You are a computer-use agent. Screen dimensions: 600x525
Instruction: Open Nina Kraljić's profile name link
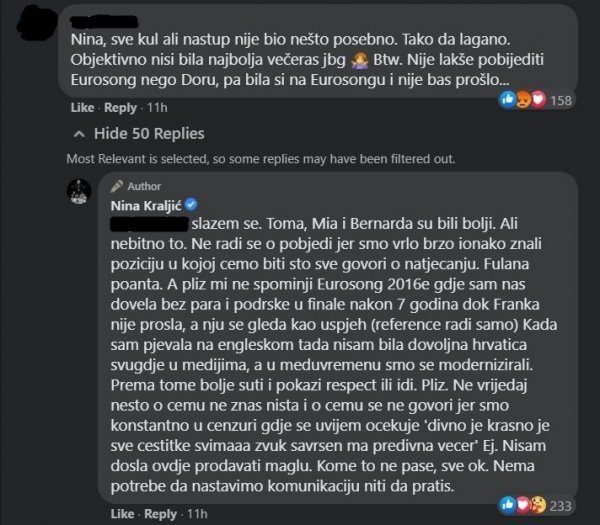coord(146,206)
